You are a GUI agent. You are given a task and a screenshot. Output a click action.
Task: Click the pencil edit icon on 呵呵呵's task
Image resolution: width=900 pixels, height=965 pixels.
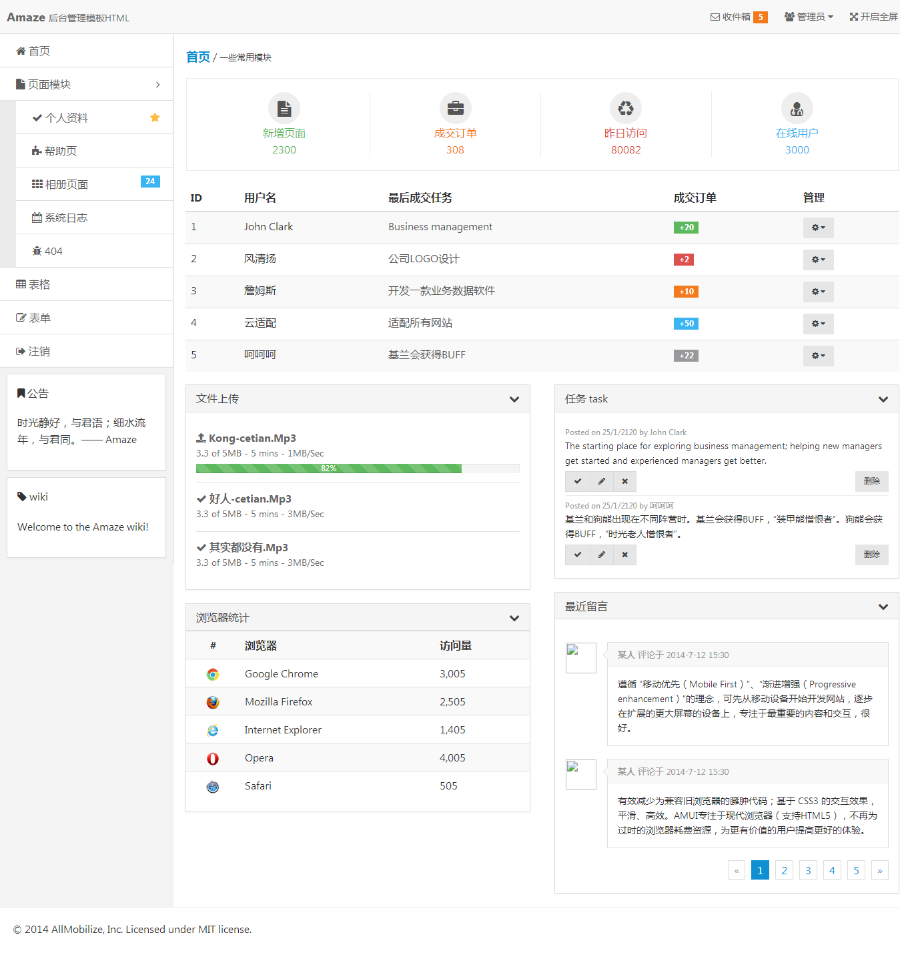tap(601, 555)
